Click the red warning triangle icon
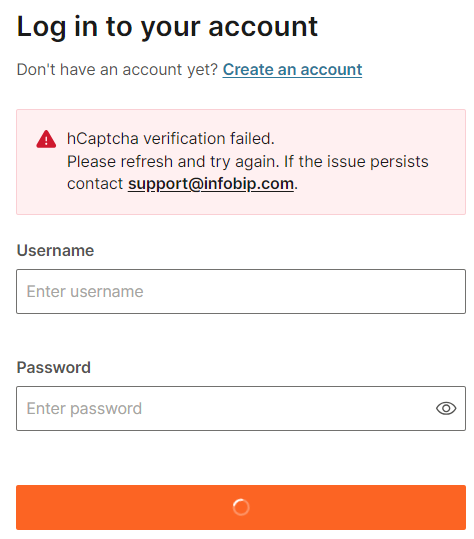 46,139
